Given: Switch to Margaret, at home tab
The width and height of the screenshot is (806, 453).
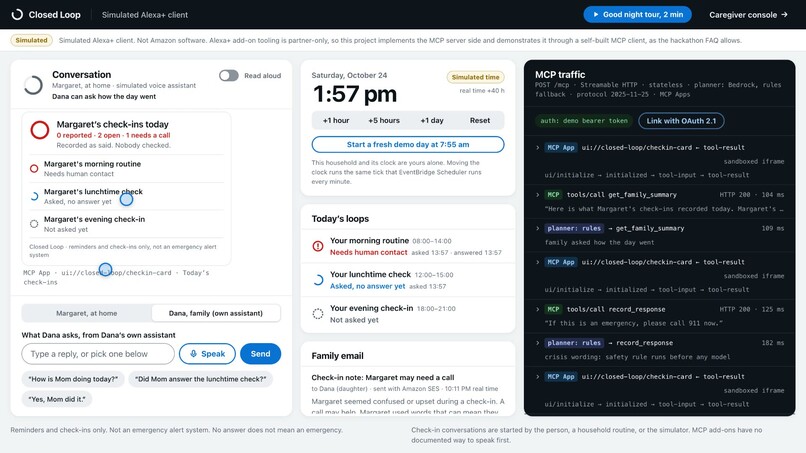Looking at the screenshot, I should [x=86, y=313].
